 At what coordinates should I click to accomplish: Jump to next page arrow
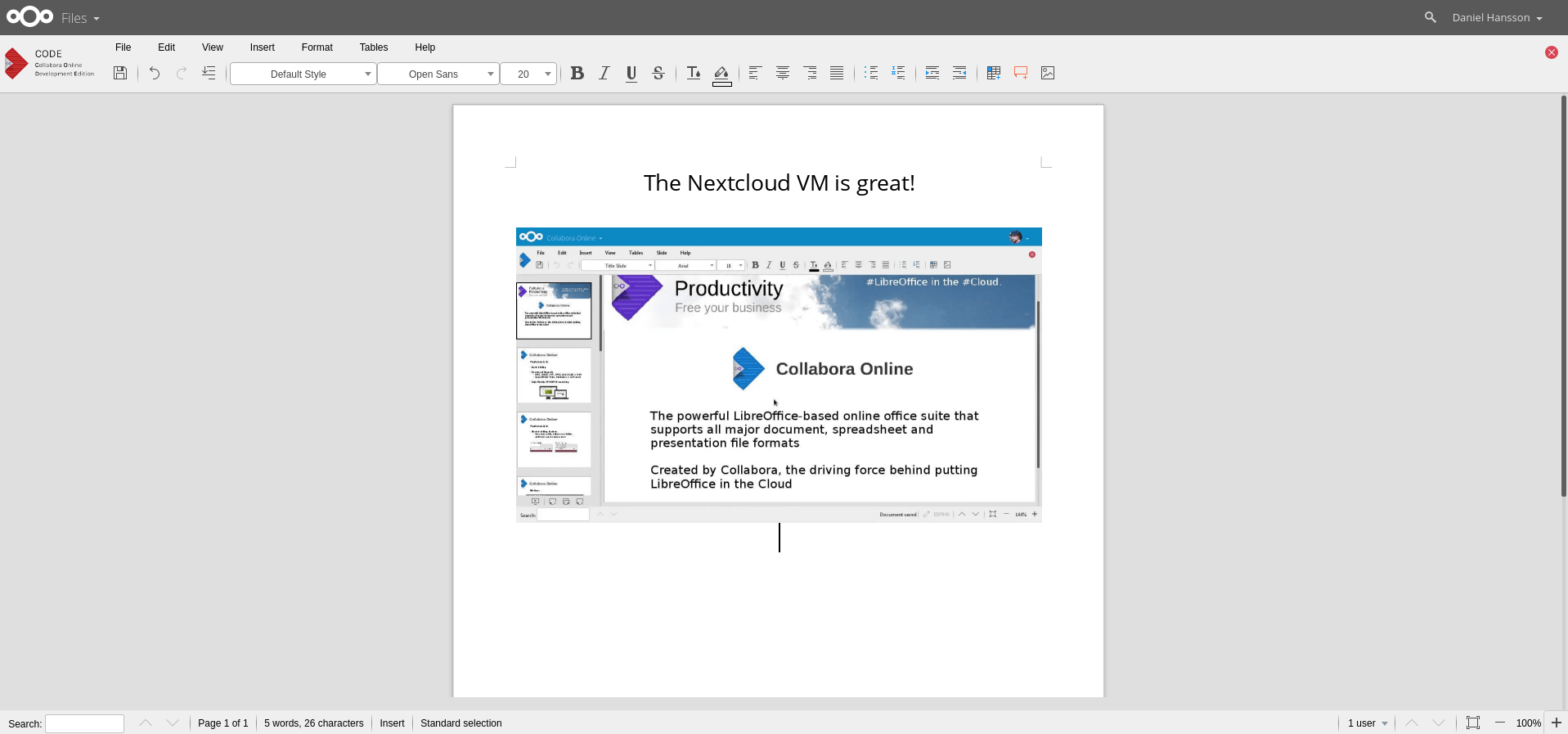click(1439, 723)
